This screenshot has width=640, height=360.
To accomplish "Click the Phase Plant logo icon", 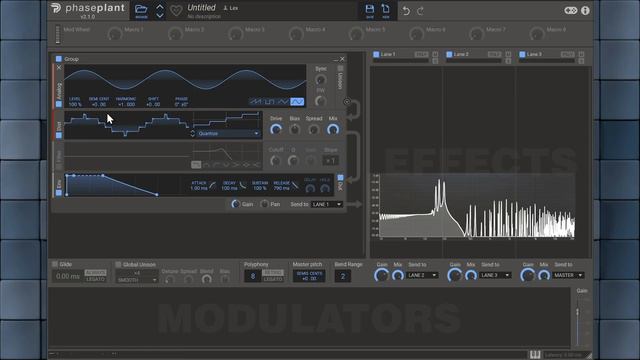I will click(56, 8).
